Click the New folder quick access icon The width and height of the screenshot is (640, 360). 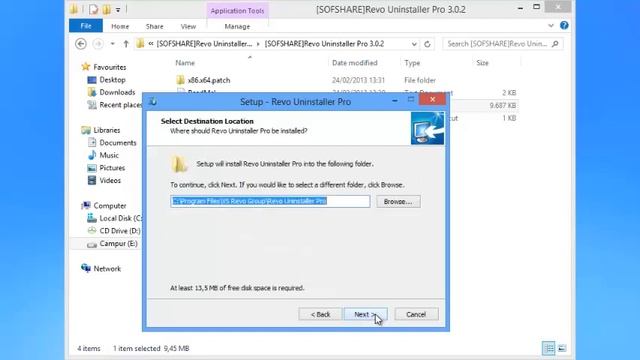(x=106, y=9)
